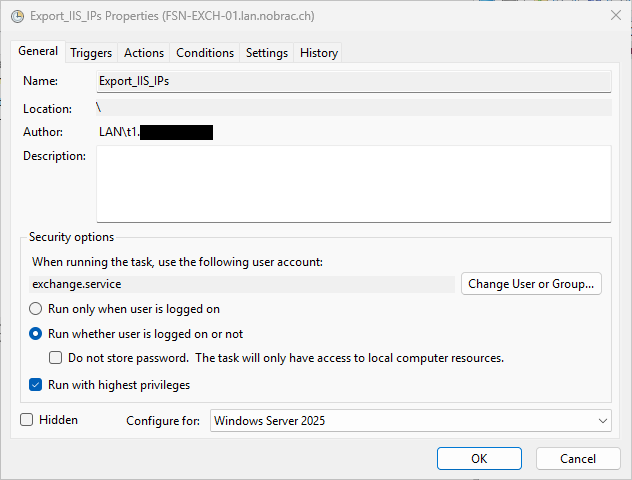The image size is (632, 480).
Task: Open the Windows Server 2025 combo box
Action: [410, 421]
